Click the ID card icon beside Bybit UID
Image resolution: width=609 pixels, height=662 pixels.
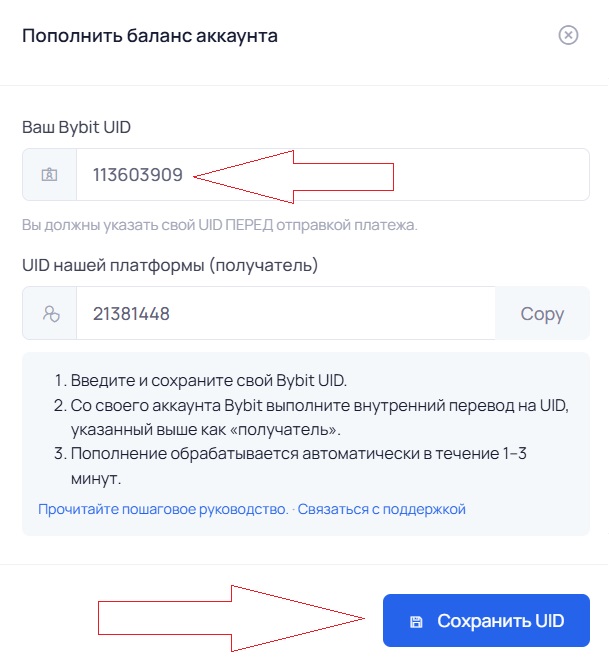click(50, 175)
